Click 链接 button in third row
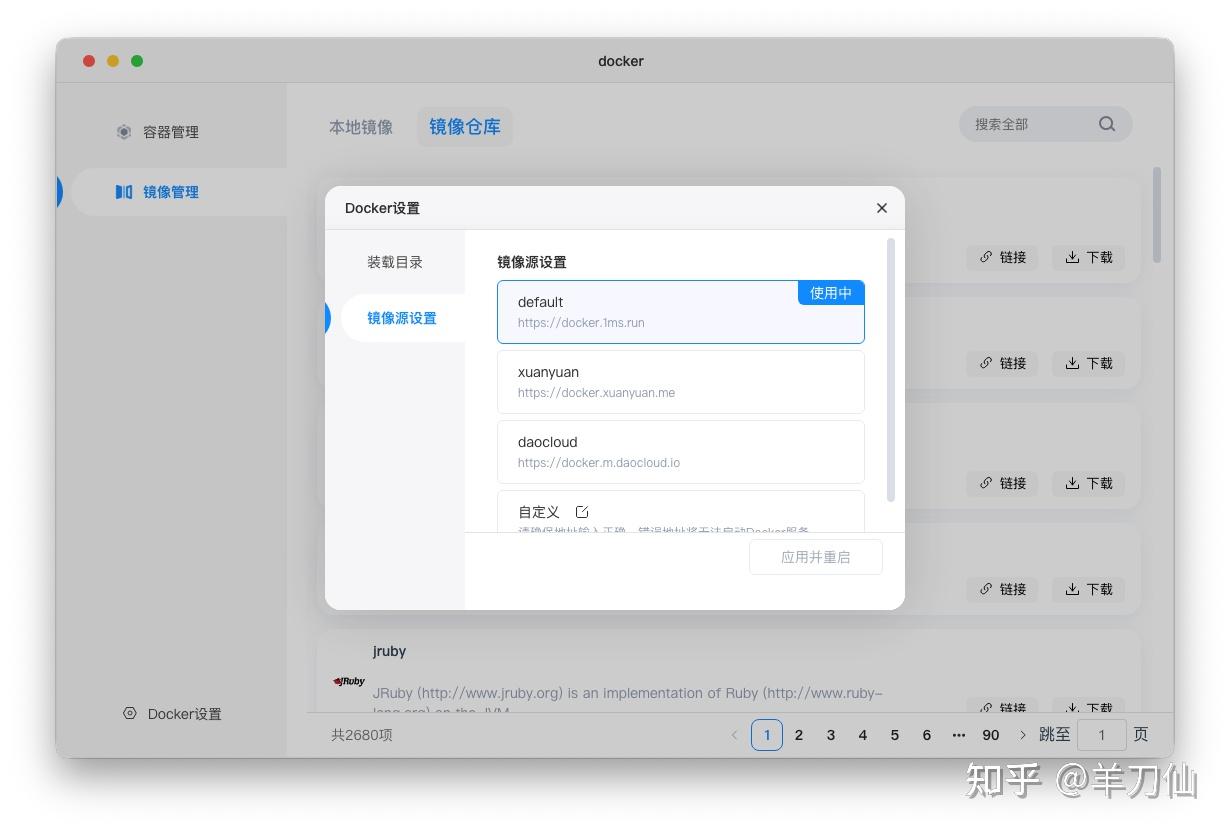The image size is (1230, 832). [x=1003, y=483]
